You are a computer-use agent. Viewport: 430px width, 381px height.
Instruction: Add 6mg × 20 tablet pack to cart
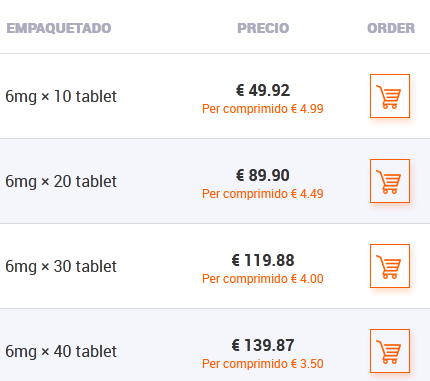tap(390, 181)
